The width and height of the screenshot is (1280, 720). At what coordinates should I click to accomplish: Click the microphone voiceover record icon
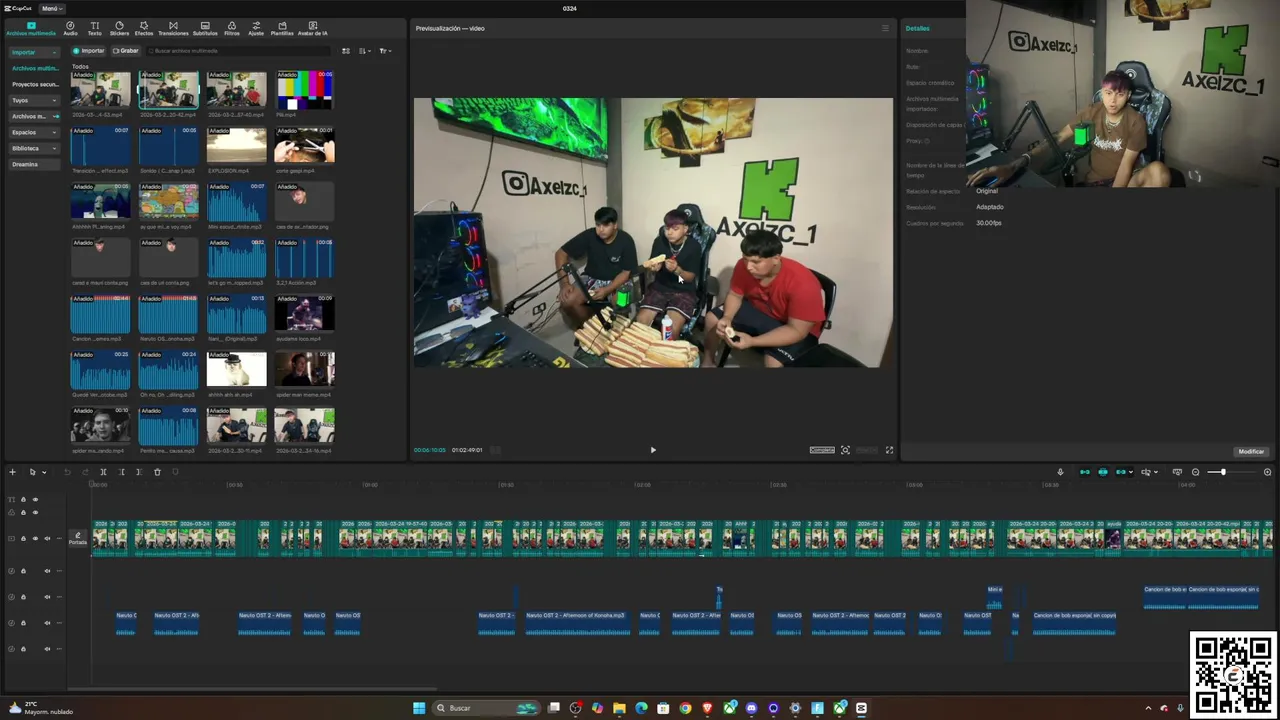coord(1060,472)
